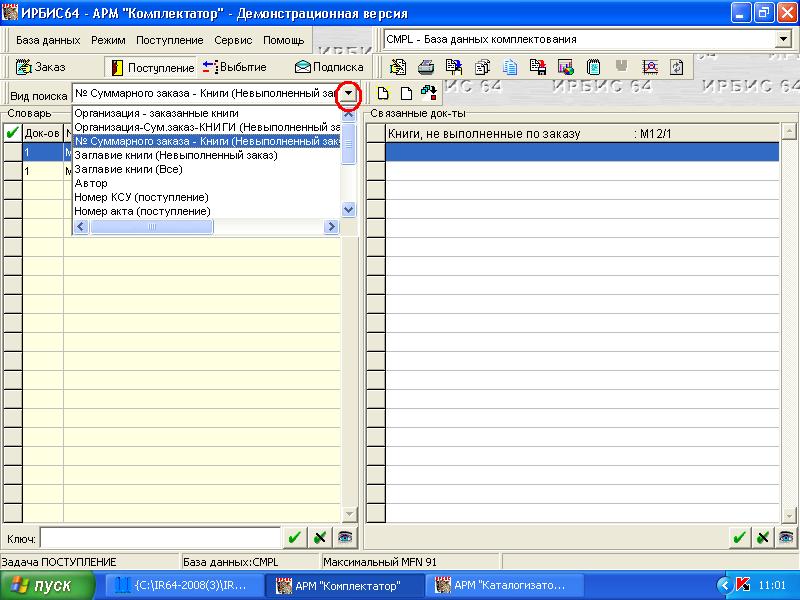Click the save-to-disk document icon in toolbar

[x=538, y=67]
